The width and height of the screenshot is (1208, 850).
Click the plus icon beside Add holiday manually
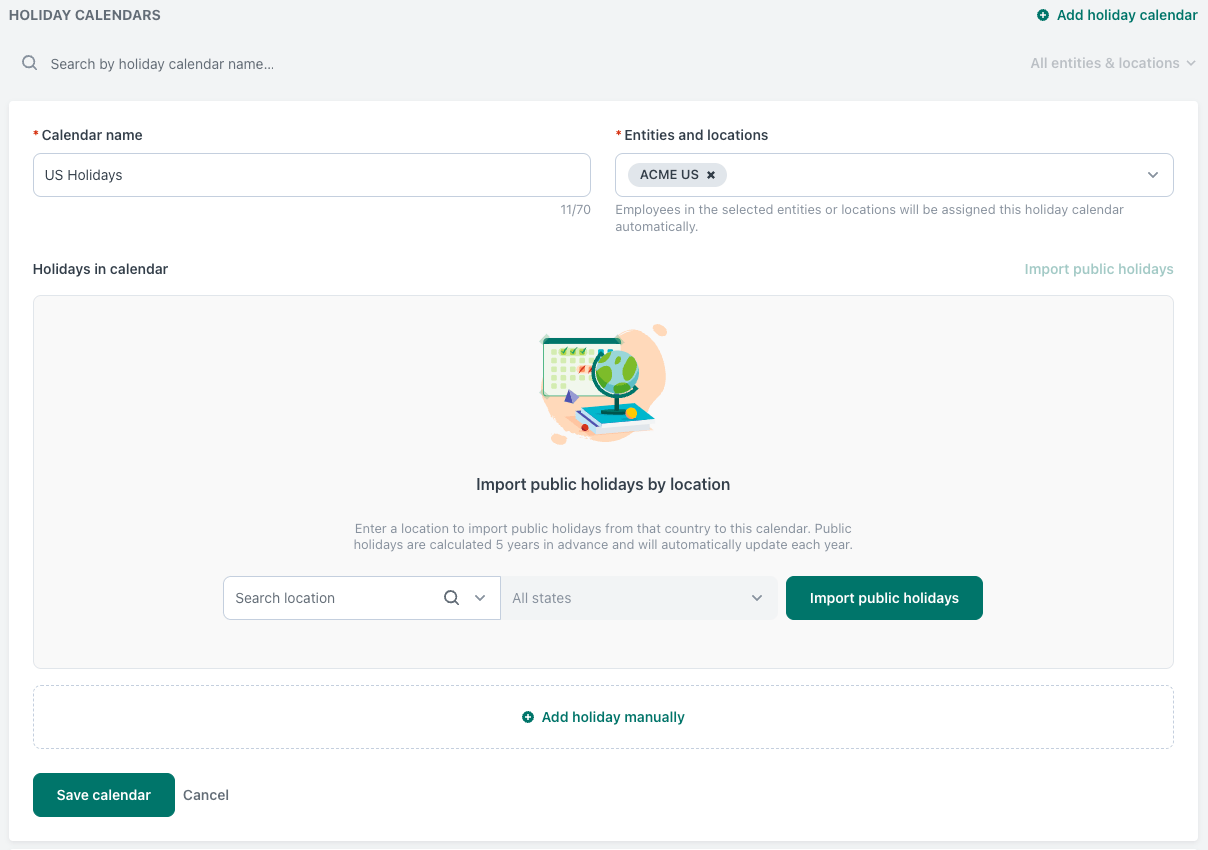(x=527, y=717)
